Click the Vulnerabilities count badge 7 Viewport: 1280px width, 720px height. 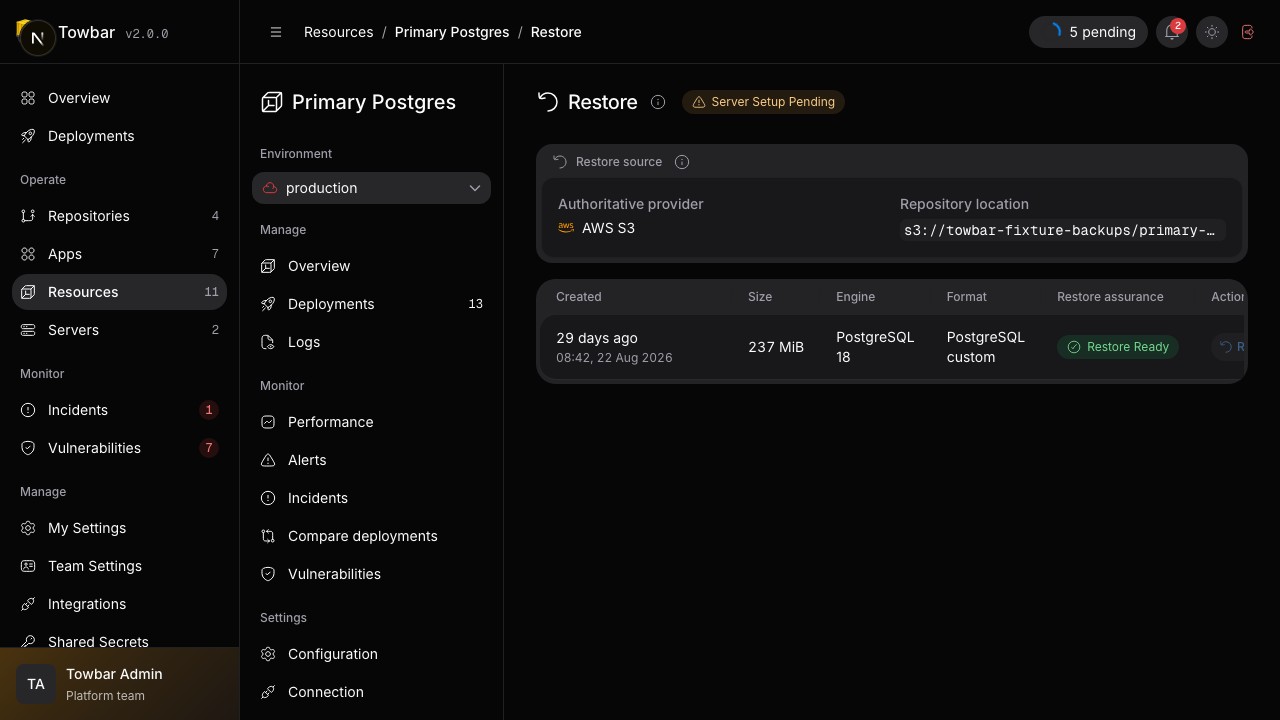point(209,448)
